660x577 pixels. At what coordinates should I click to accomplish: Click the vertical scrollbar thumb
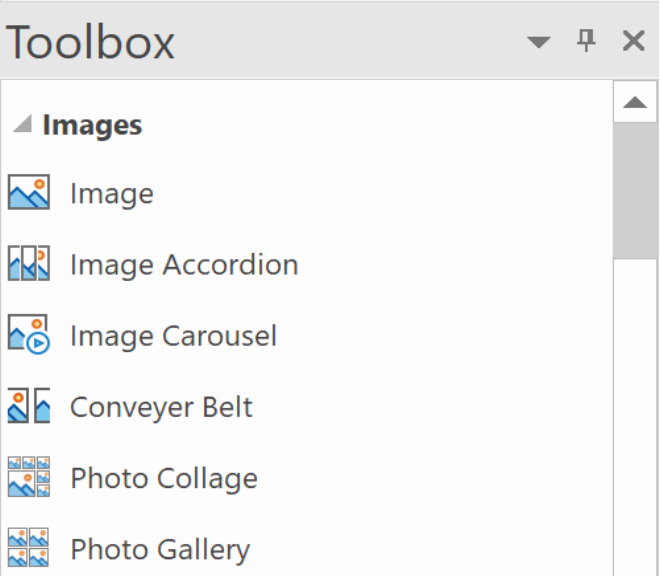pos(635,191)
